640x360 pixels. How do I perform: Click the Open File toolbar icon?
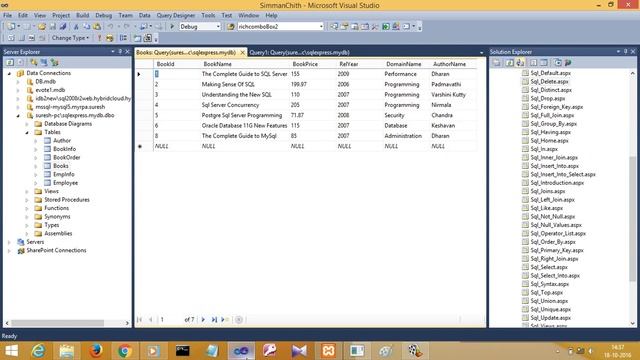42,27
